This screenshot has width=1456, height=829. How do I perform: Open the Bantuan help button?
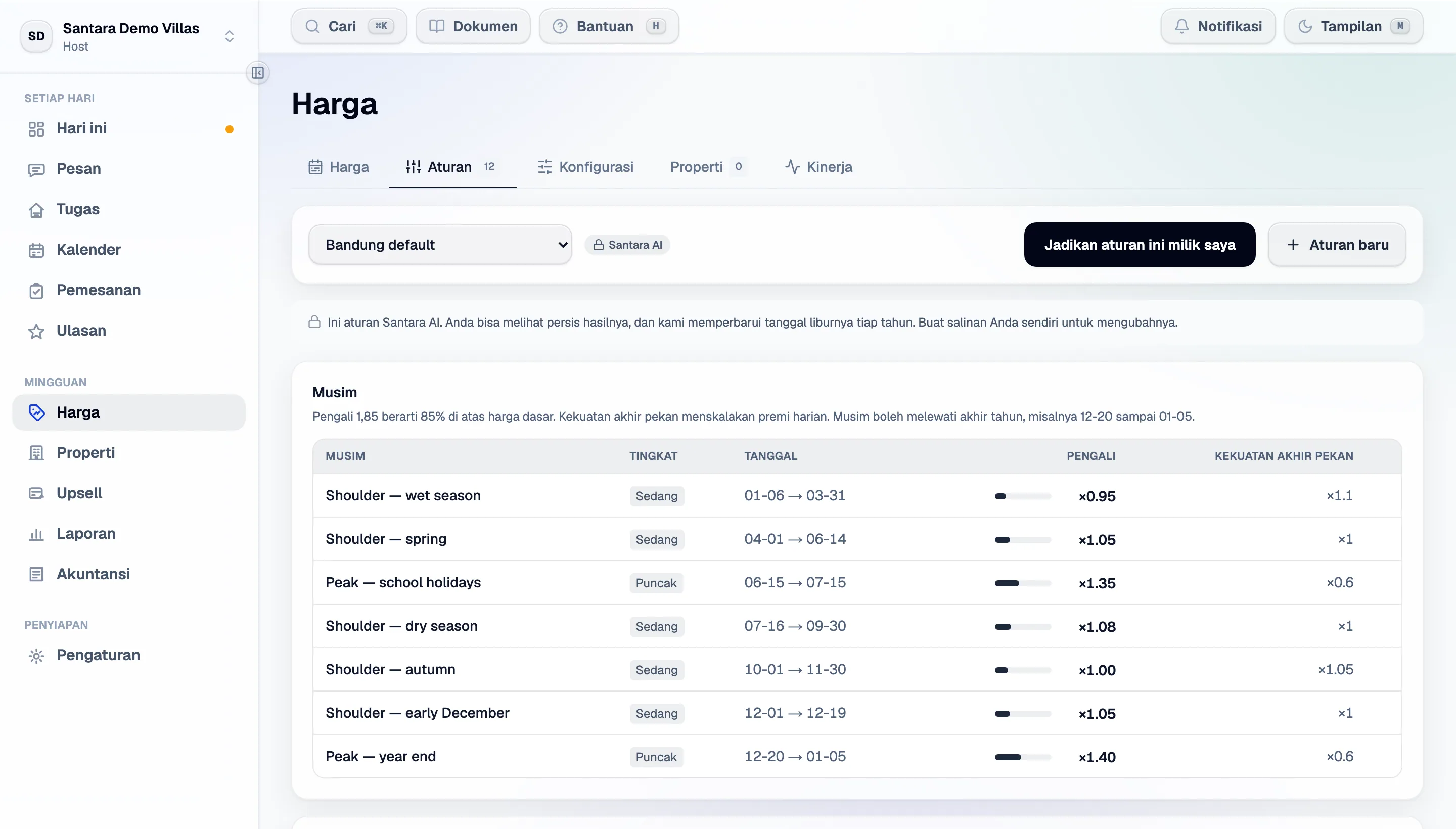[609, 26]
